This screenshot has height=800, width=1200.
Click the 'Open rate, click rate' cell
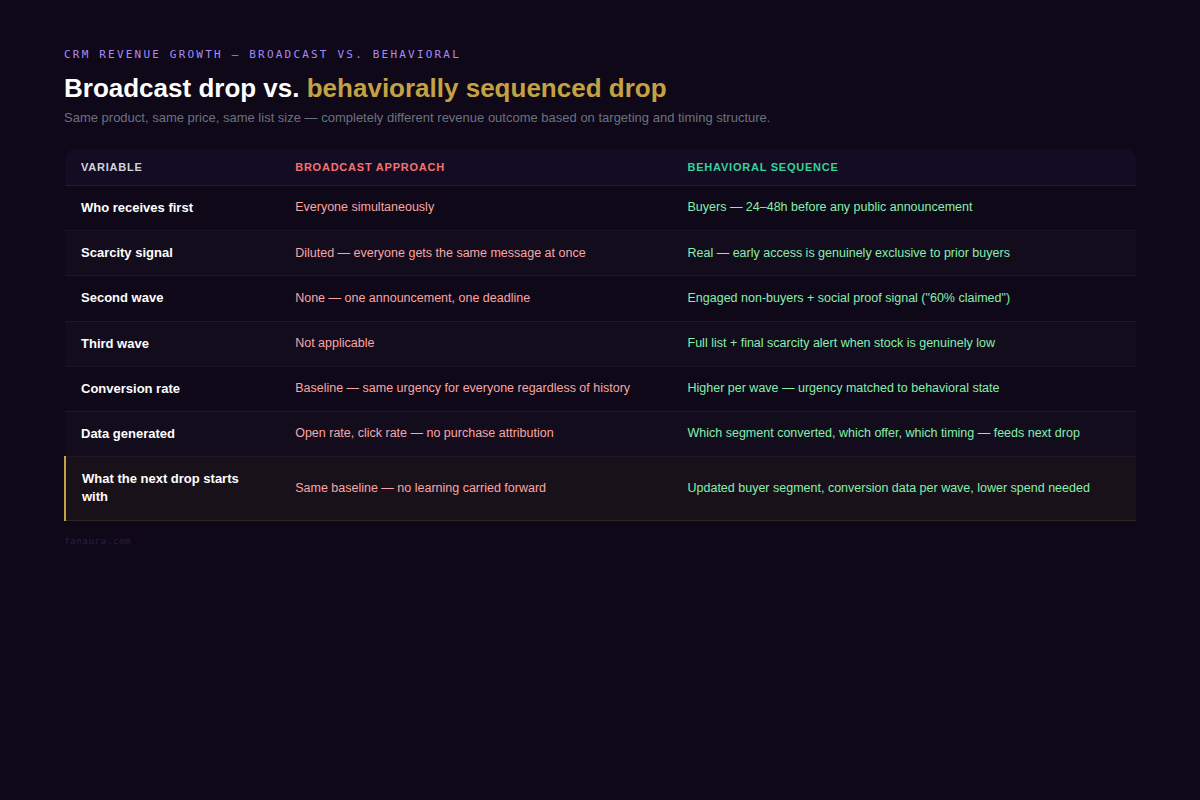424,433
